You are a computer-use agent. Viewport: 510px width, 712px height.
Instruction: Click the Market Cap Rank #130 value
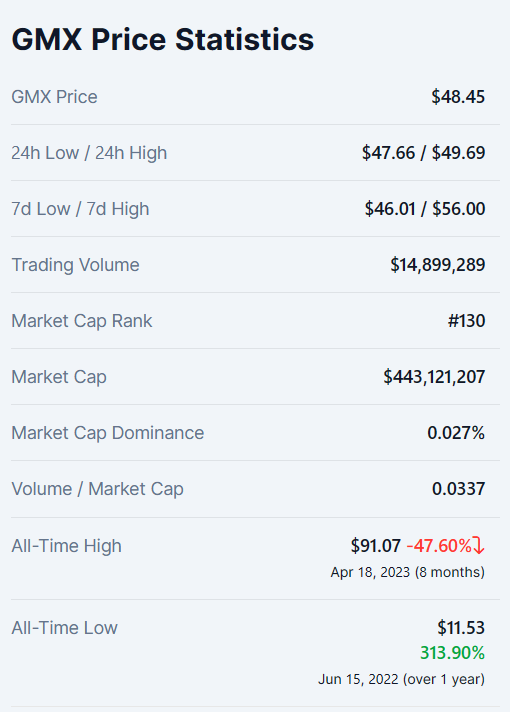[x=466, y=321]
